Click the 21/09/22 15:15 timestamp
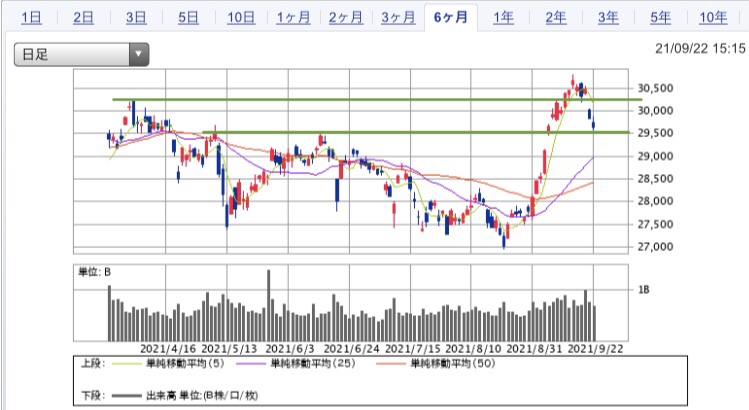The height and width of the screenshot is (410, 749). tap(700, 48)
